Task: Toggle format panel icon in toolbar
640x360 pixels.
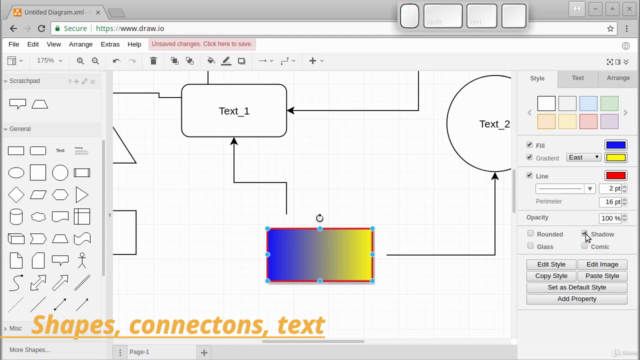Action: (618, 62)
